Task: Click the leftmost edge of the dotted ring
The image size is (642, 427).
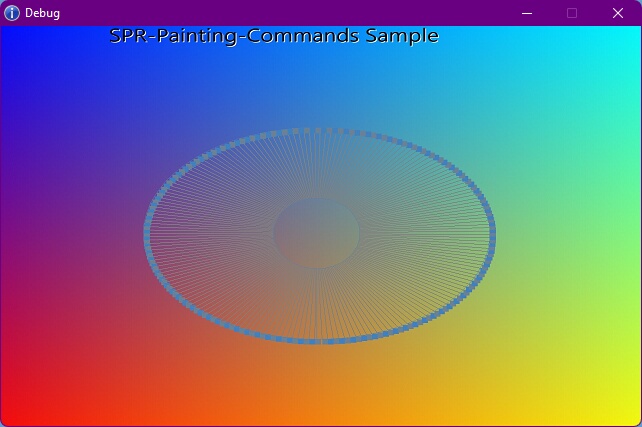Action: point(147,234)
